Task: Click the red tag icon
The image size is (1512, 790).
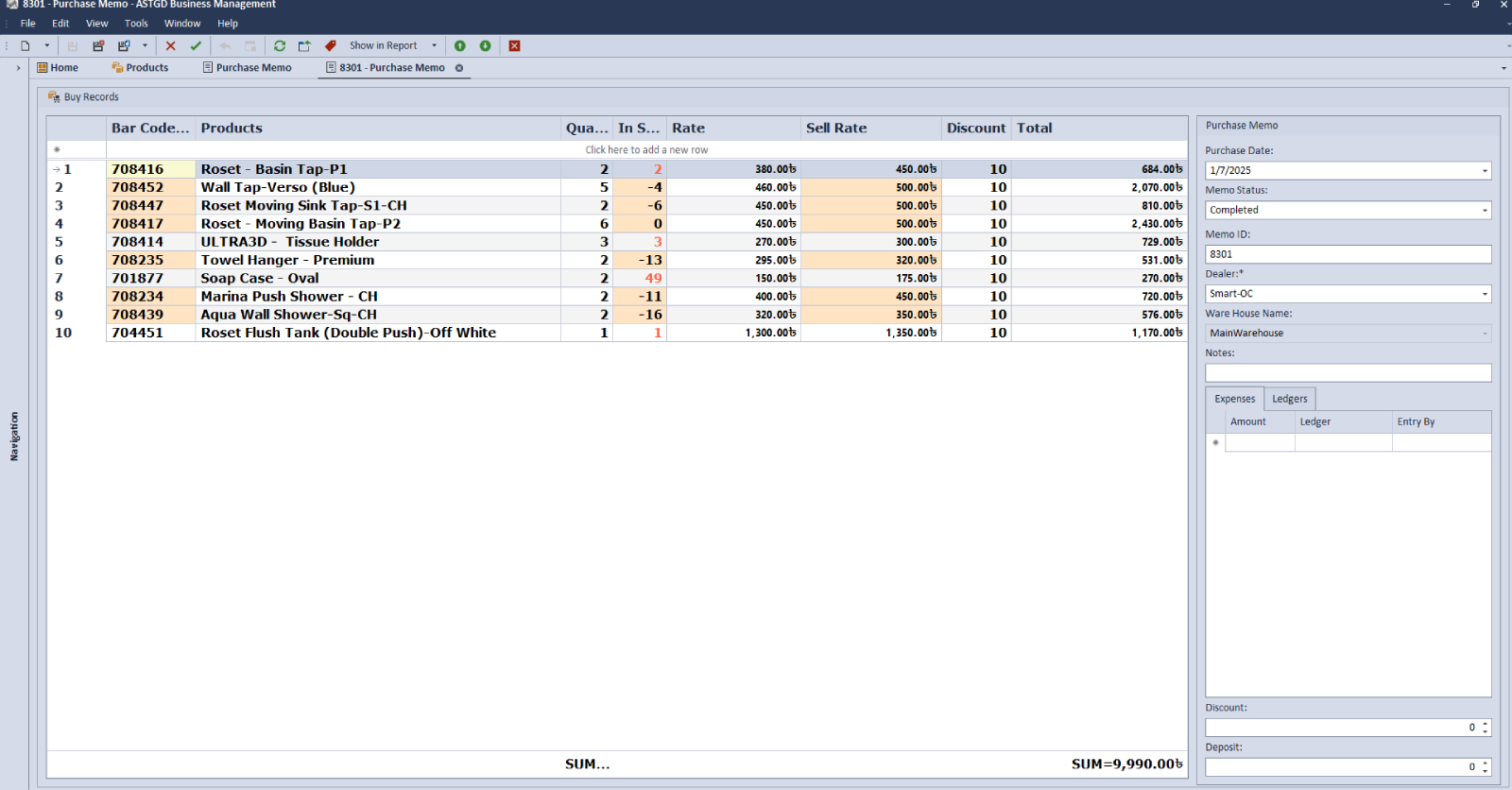Action: click(330, 45)
